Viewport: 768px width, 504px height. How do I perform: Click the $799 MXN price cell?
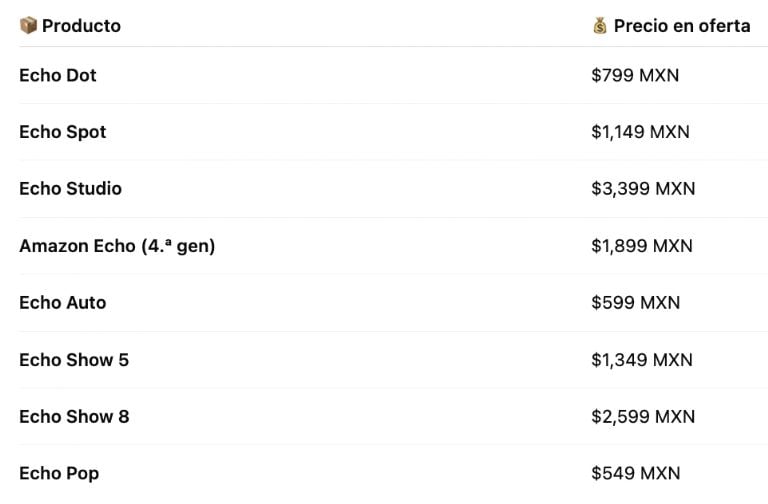pyautogui.click(x=635, y=75)
